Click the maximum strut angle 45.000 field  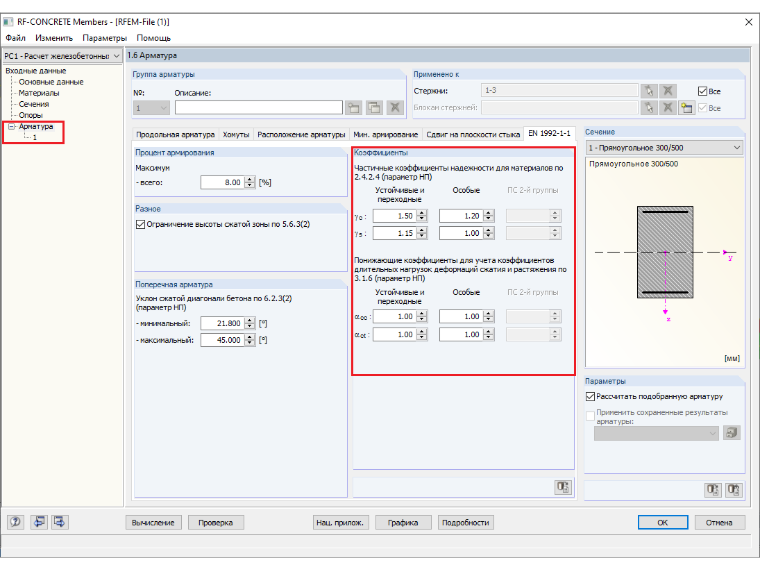(222, 340)
